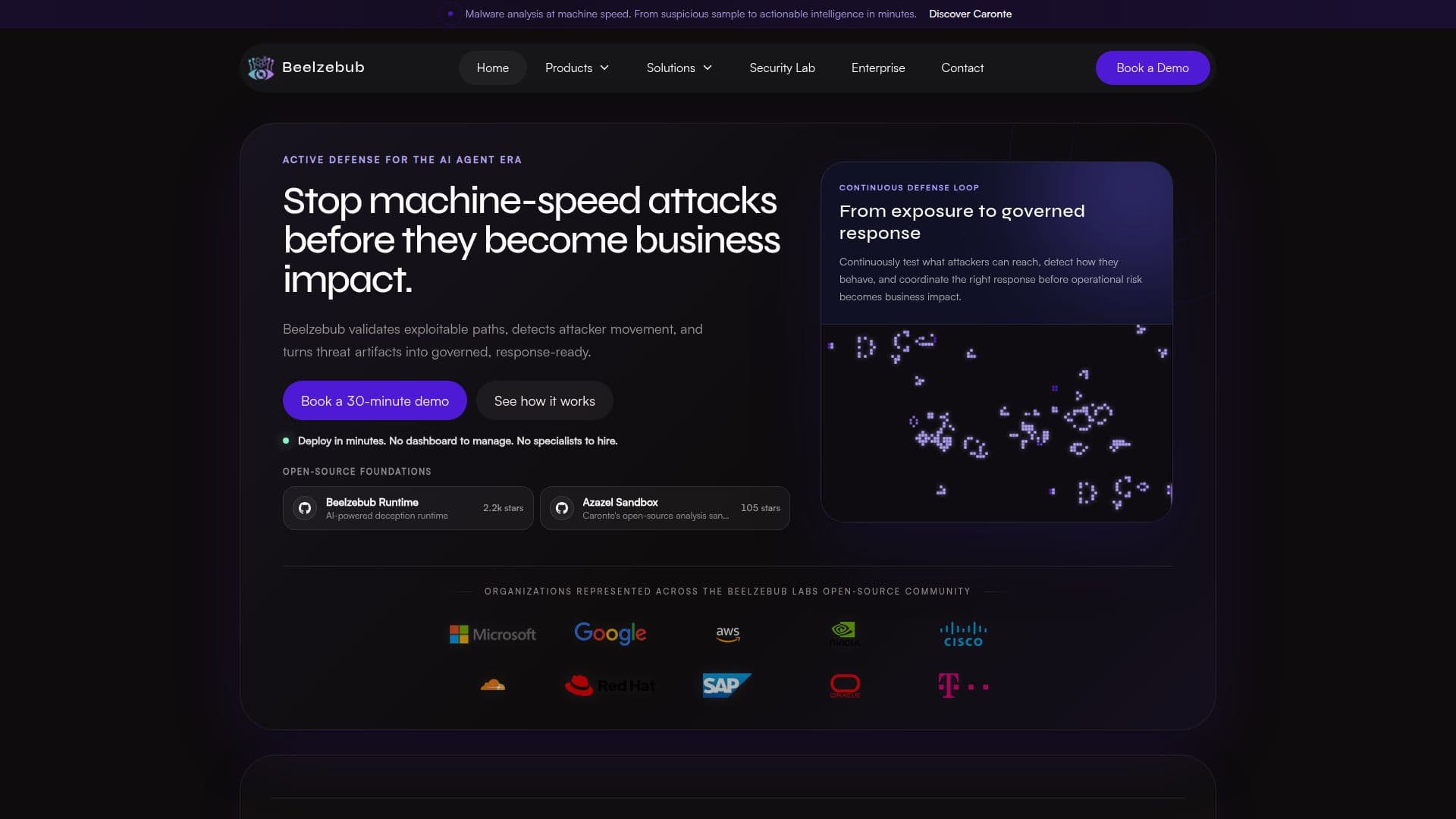Viewport: 1456px width, 819px height.
Task: Click the Beelzebub eye logo icon
Action: (261, 67)
